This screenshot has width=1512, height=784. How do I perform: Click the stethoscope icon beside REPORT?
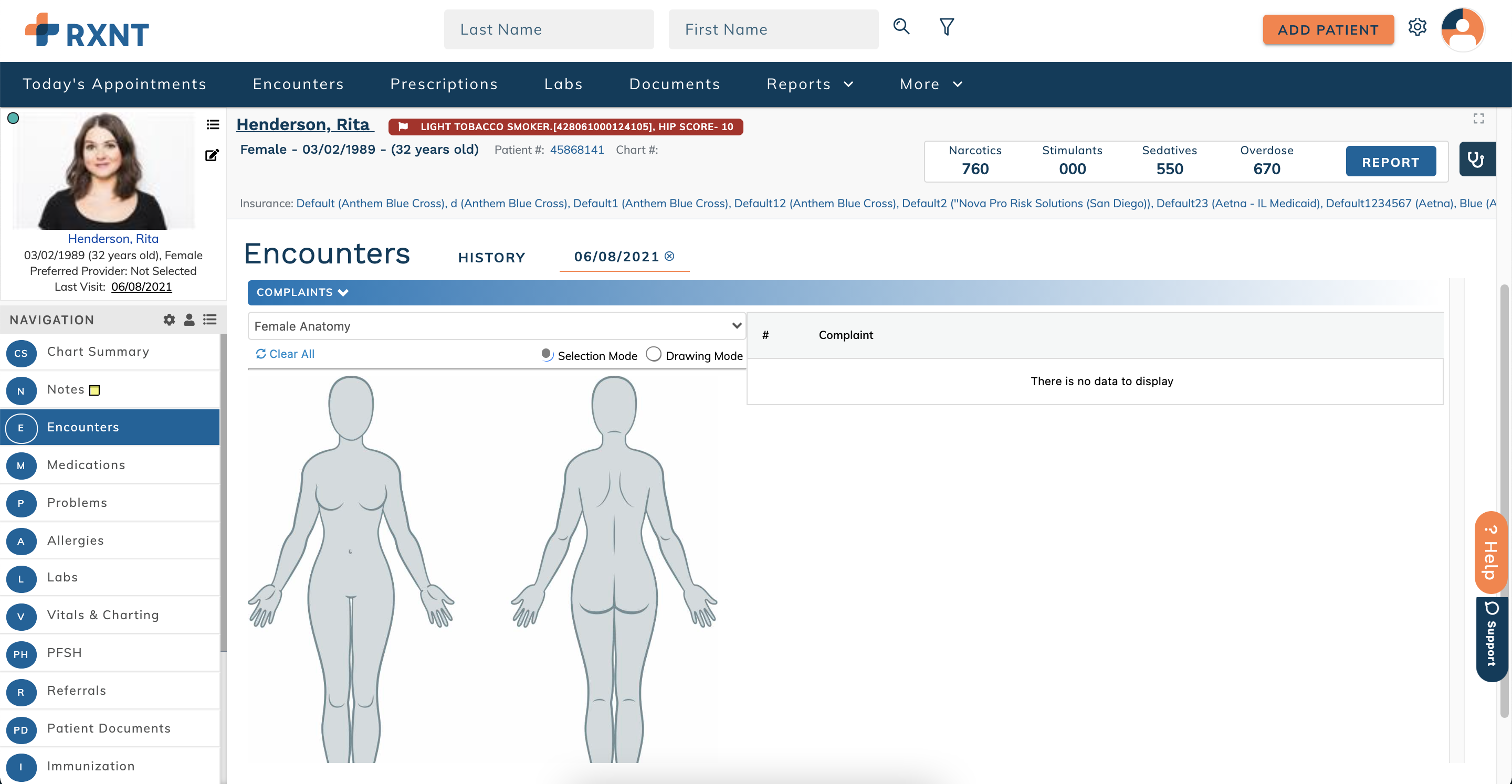(x=1477, y=159)
